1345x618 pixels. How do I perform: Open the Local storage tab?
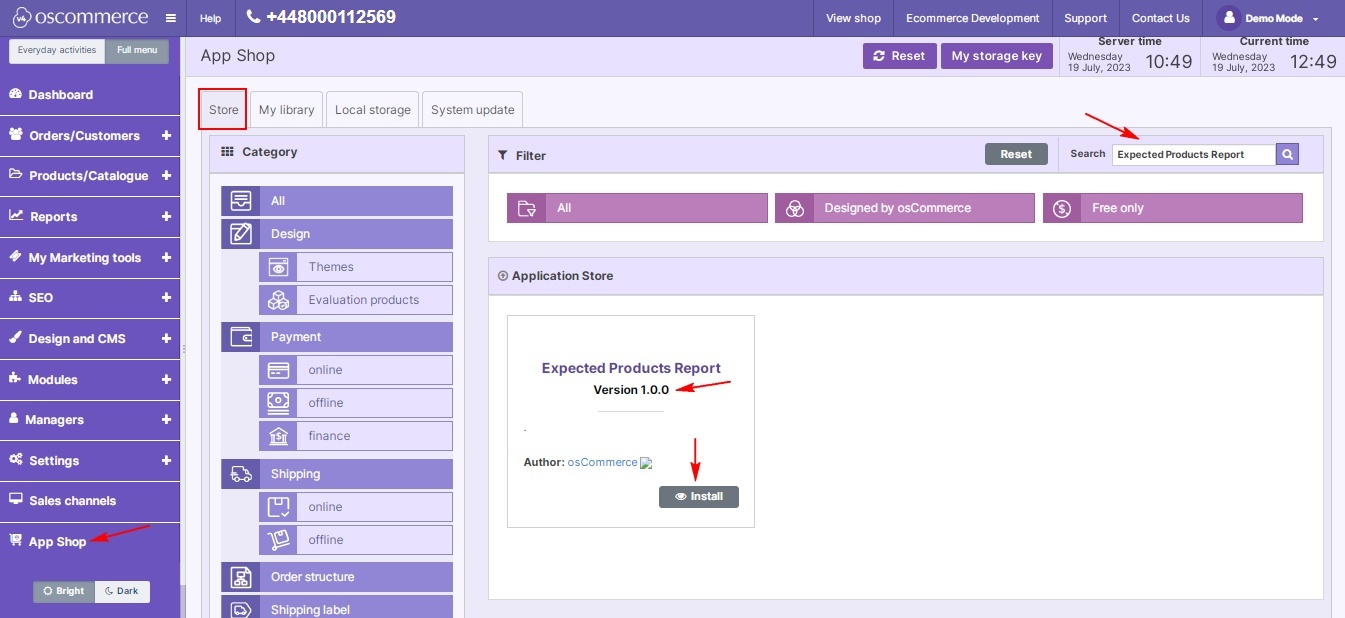[x=373, y=110]
